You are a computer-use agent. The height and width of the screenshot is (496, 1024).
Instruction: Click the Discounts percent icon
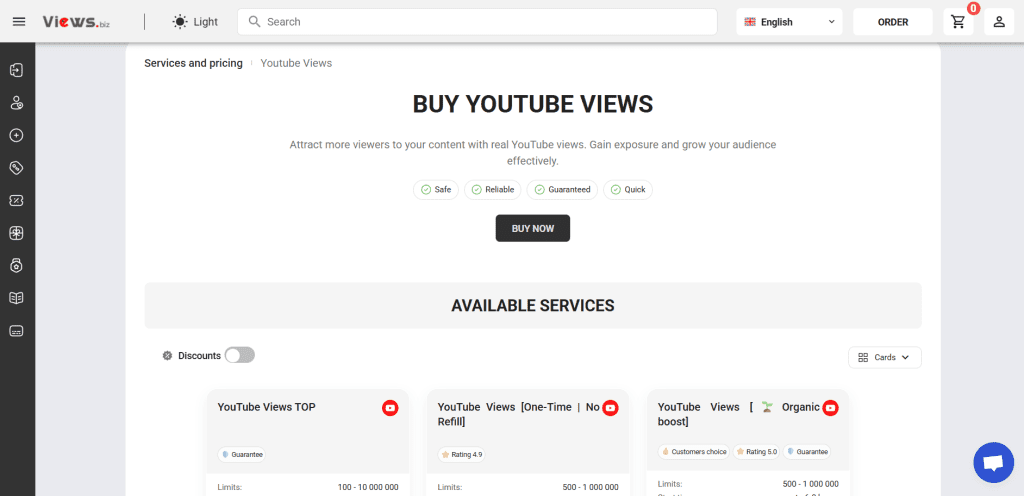tap(167, 356)
